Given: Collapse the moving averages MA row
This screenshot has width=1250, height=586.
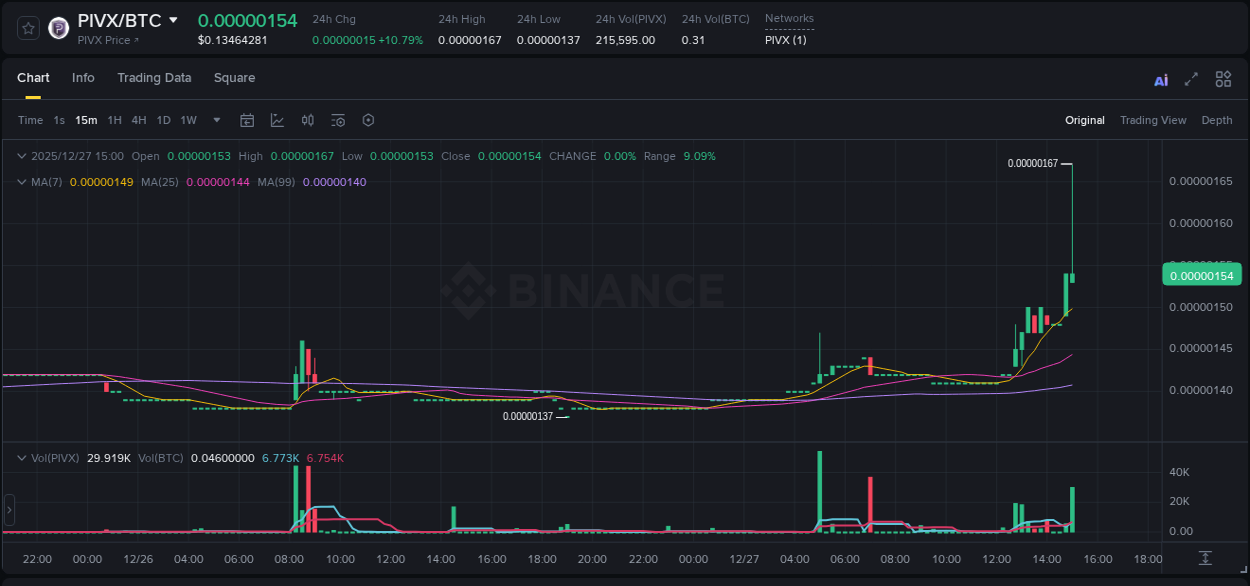Looking at the screenshot, I should pyautogui.click(x=21, y=182).
